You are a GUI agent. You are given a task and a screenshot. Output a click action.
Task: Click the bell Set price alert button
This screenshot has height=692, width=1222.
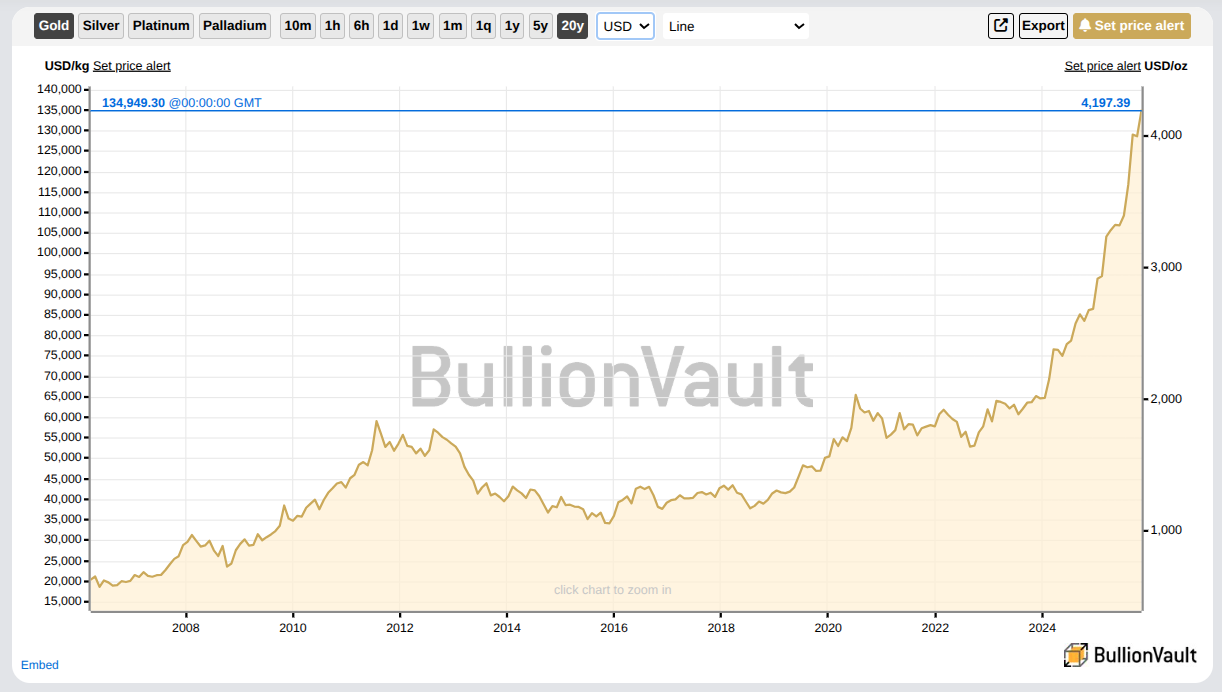click(x=1132, y=26)
